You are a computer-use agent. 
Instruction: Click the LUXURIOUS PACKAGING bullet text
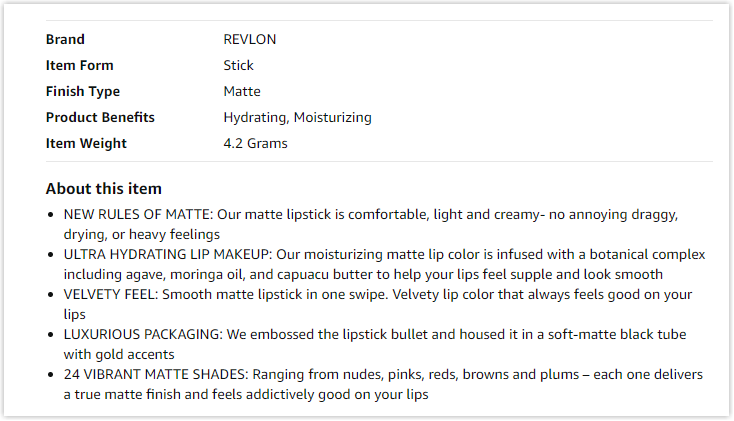375,344
